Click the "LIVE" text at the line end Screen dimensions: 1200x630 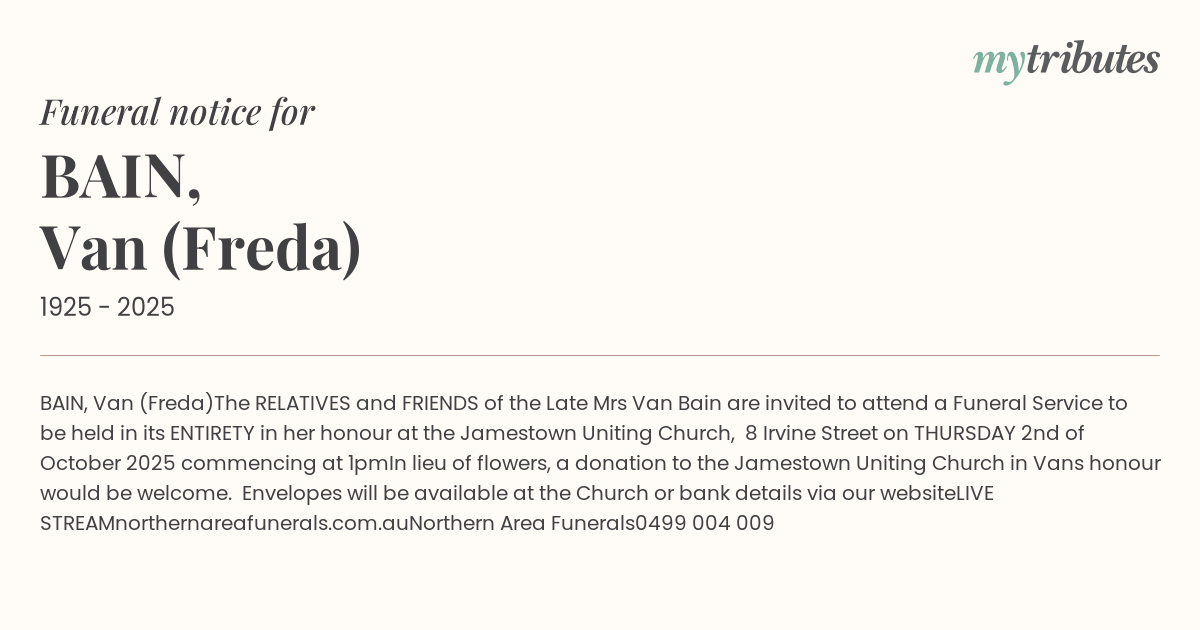[974, 493]
